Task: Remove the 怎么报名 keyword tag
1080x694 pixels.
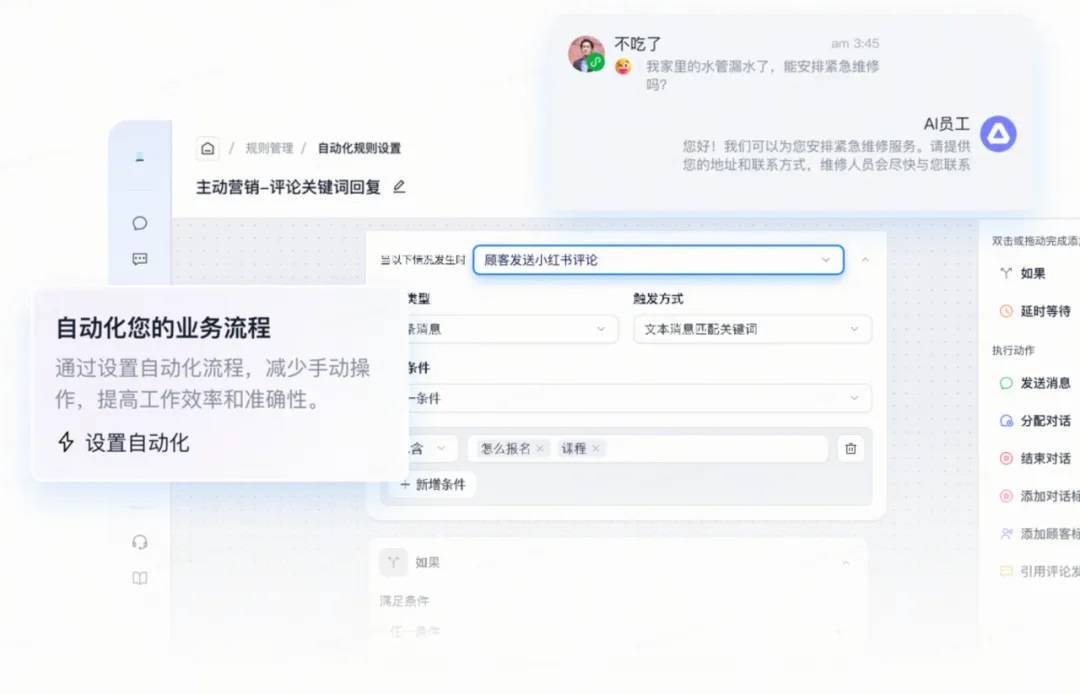Action: 540,449
